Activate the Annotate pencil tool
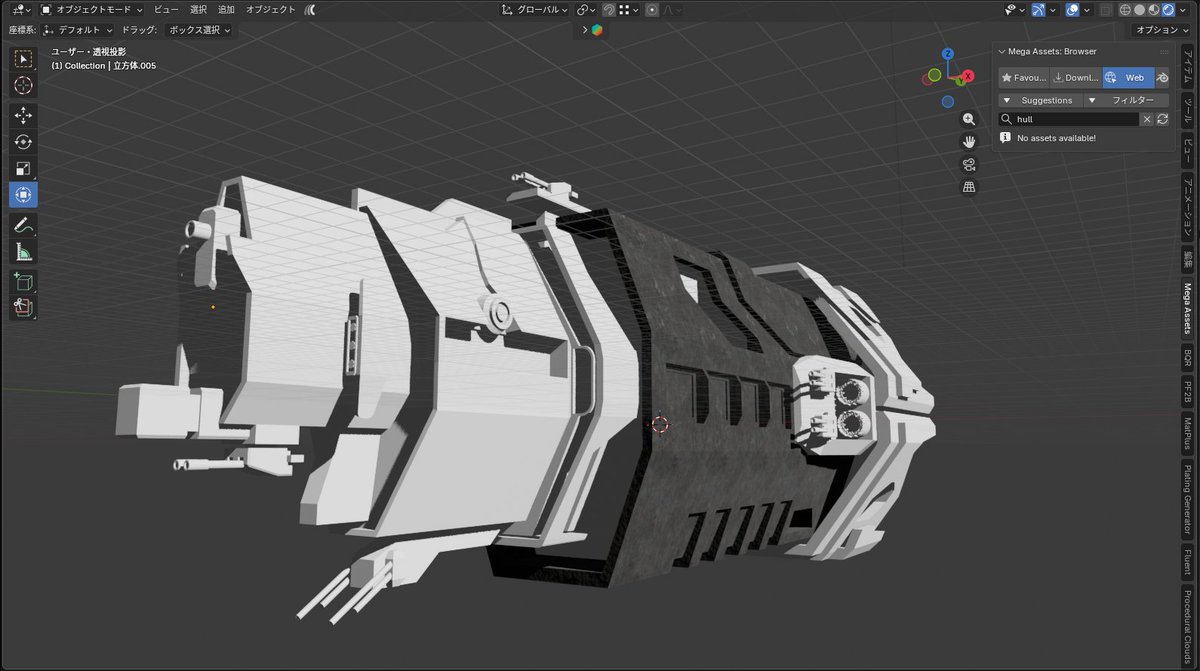The height and width of the screenshot is (671, 1200). tap(23, 225)
